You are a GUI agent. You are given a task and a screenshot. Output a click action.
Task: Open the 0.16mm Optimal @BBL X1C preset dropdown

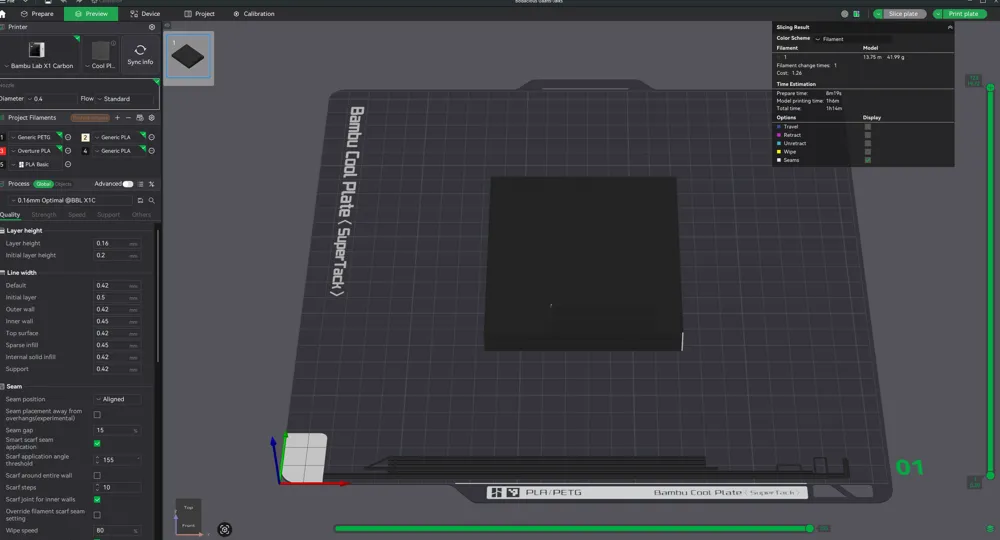pos(71,200)
